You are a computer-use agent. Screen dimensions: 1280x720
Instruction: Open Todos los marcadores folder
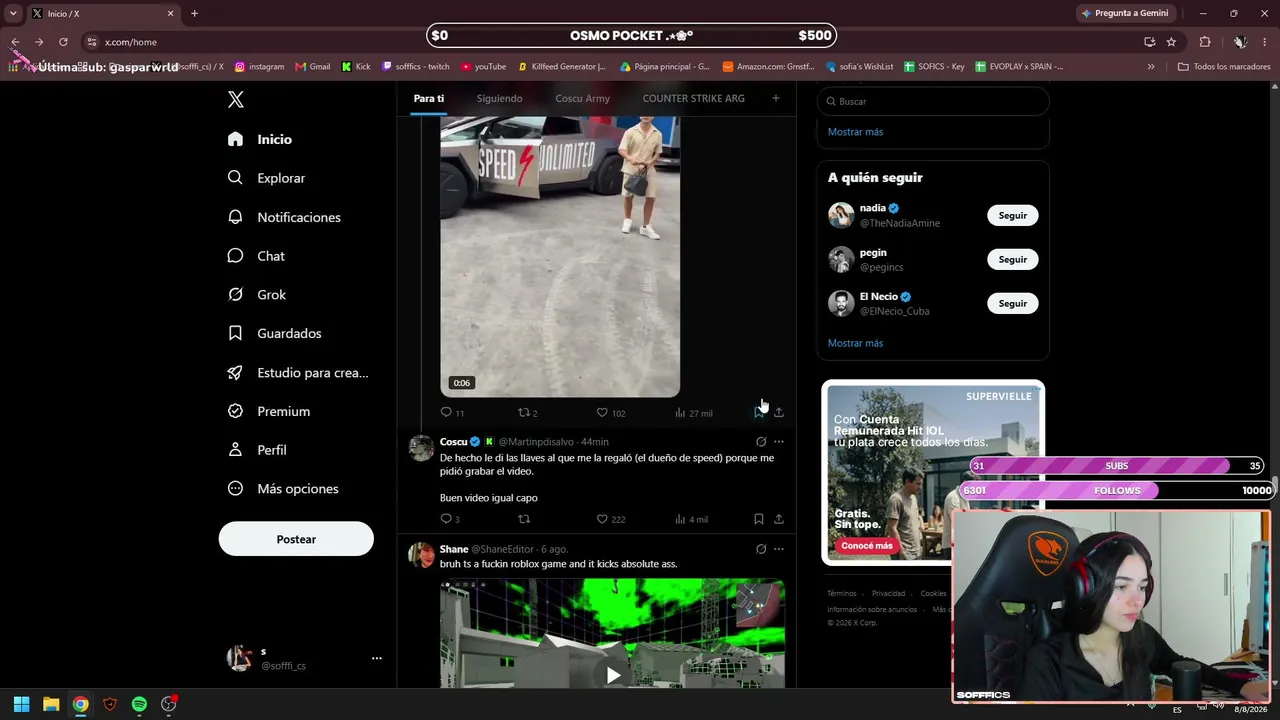click(x=1223, y=67)
